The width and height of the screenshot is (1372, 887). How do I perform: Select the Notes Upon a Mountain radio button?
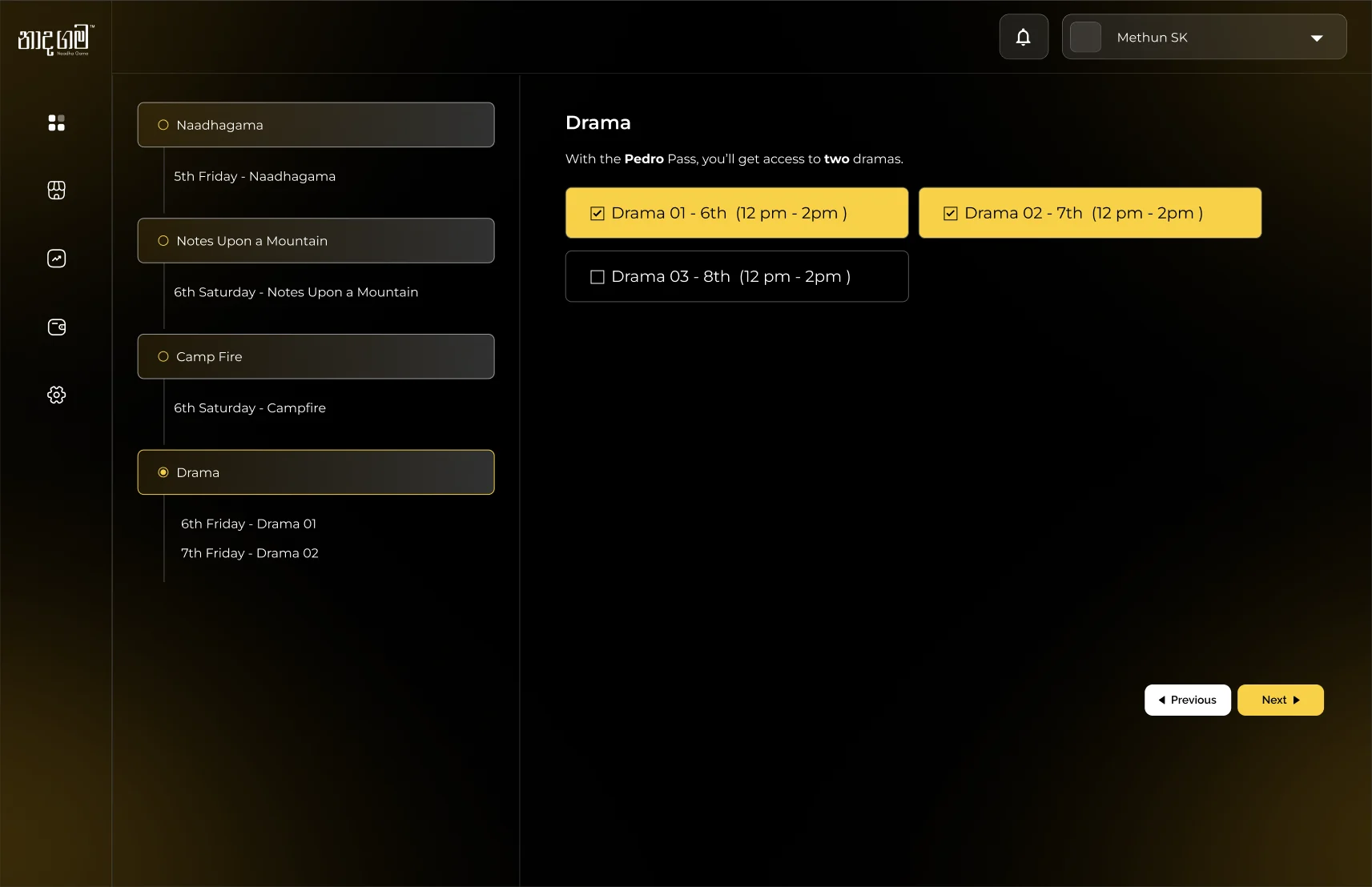[163, 241]
